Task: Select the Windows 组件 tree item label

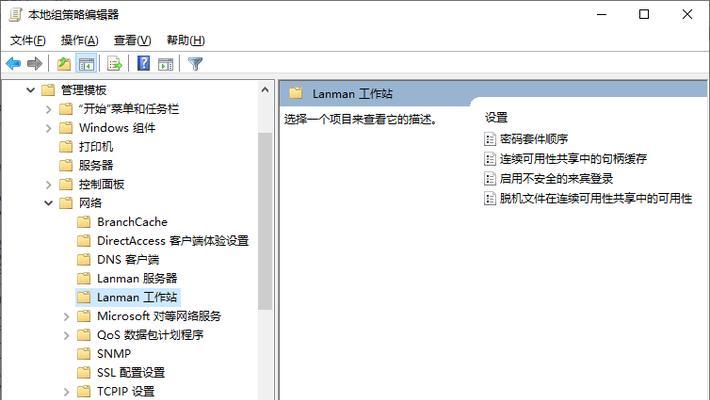Action: pyautogui.click(x=117, y=128)
